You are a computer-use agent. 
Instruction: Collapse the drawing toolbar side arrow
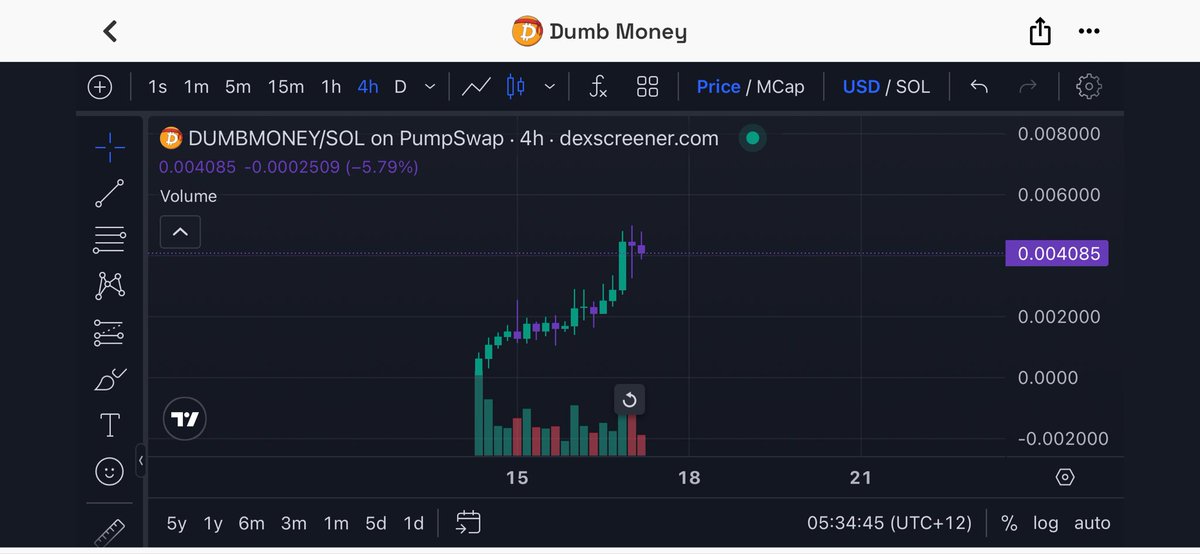click(141, 460)
